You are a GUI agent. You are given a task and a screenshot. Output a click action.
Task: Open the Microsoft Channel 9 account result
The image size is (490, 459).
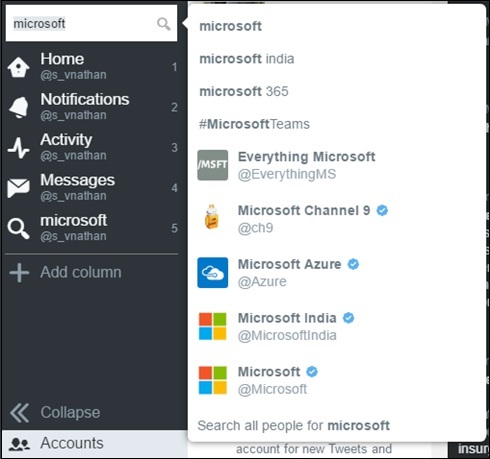click(336, 219)
